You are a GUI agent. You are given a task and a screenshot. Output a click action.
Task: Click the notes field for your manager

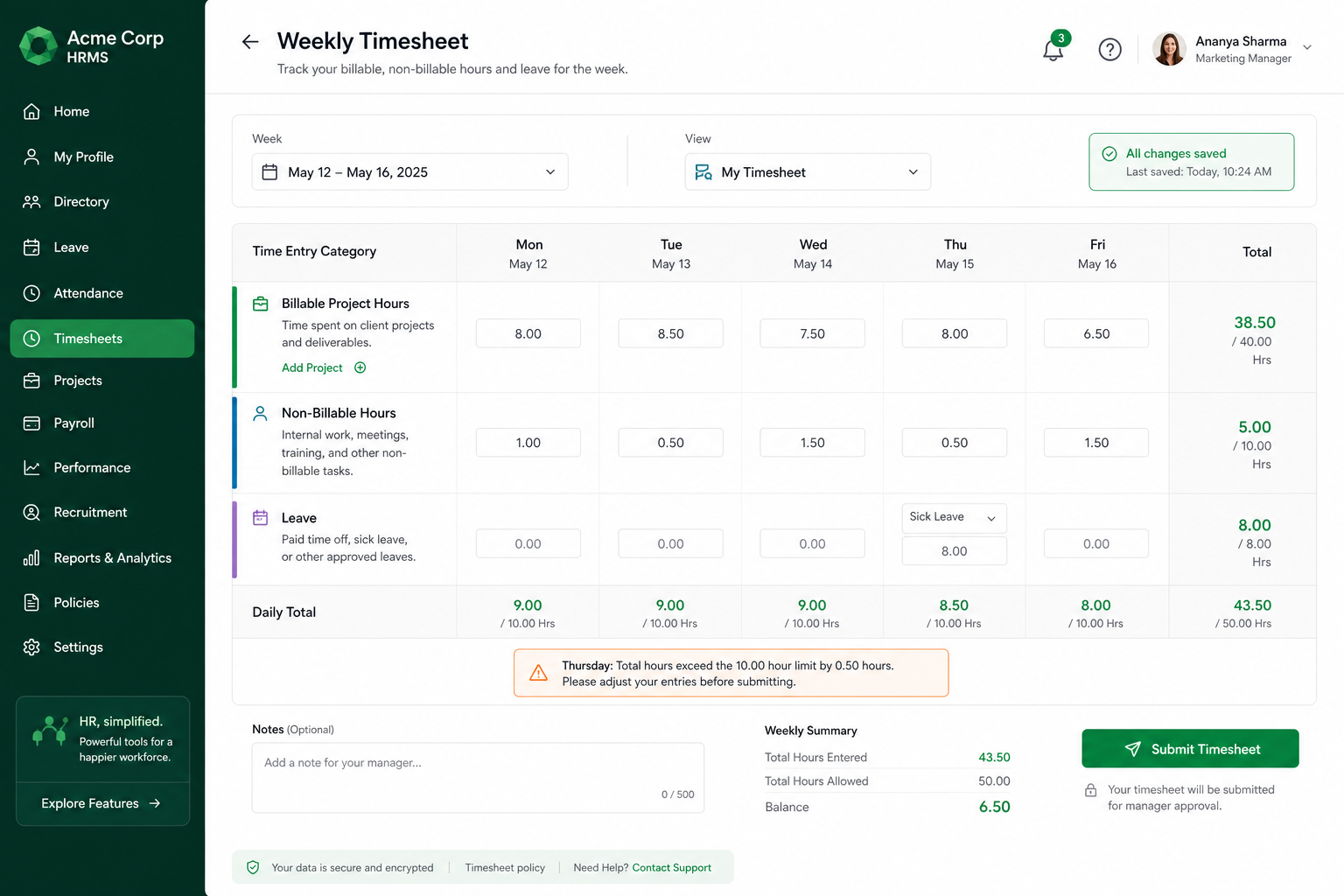478,778
